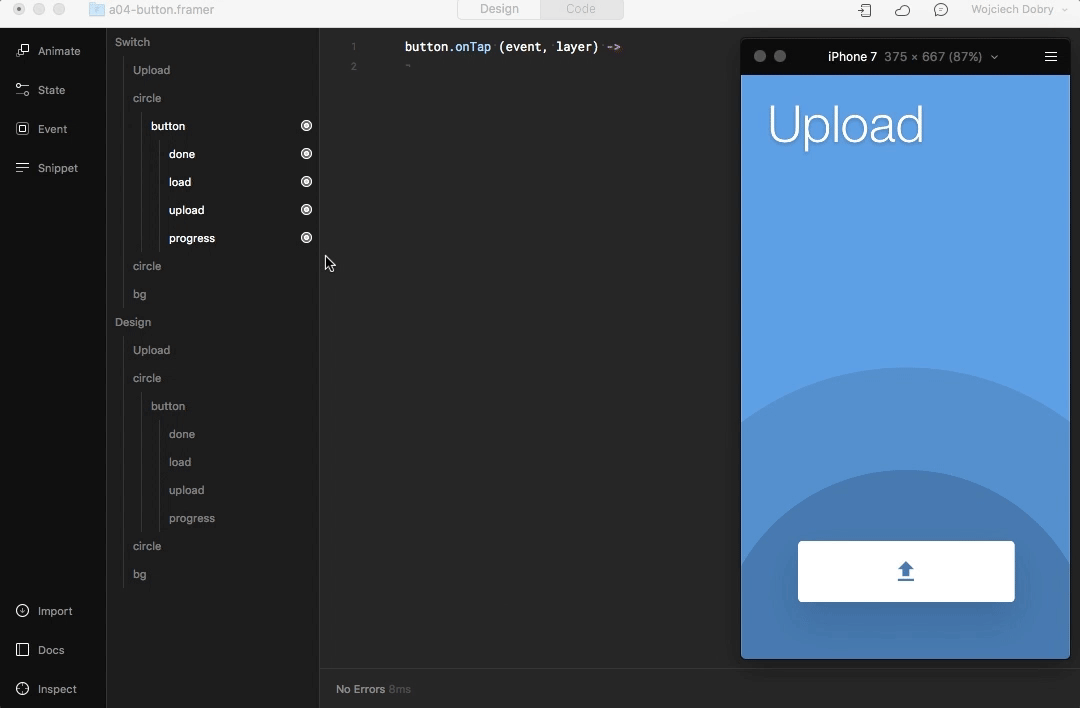Open the Animate panel icon

23,50
